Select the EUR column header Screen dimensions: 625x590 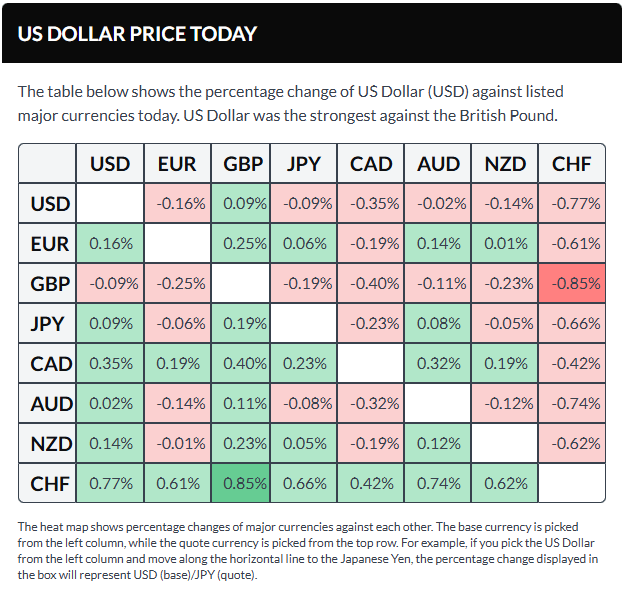176,163
